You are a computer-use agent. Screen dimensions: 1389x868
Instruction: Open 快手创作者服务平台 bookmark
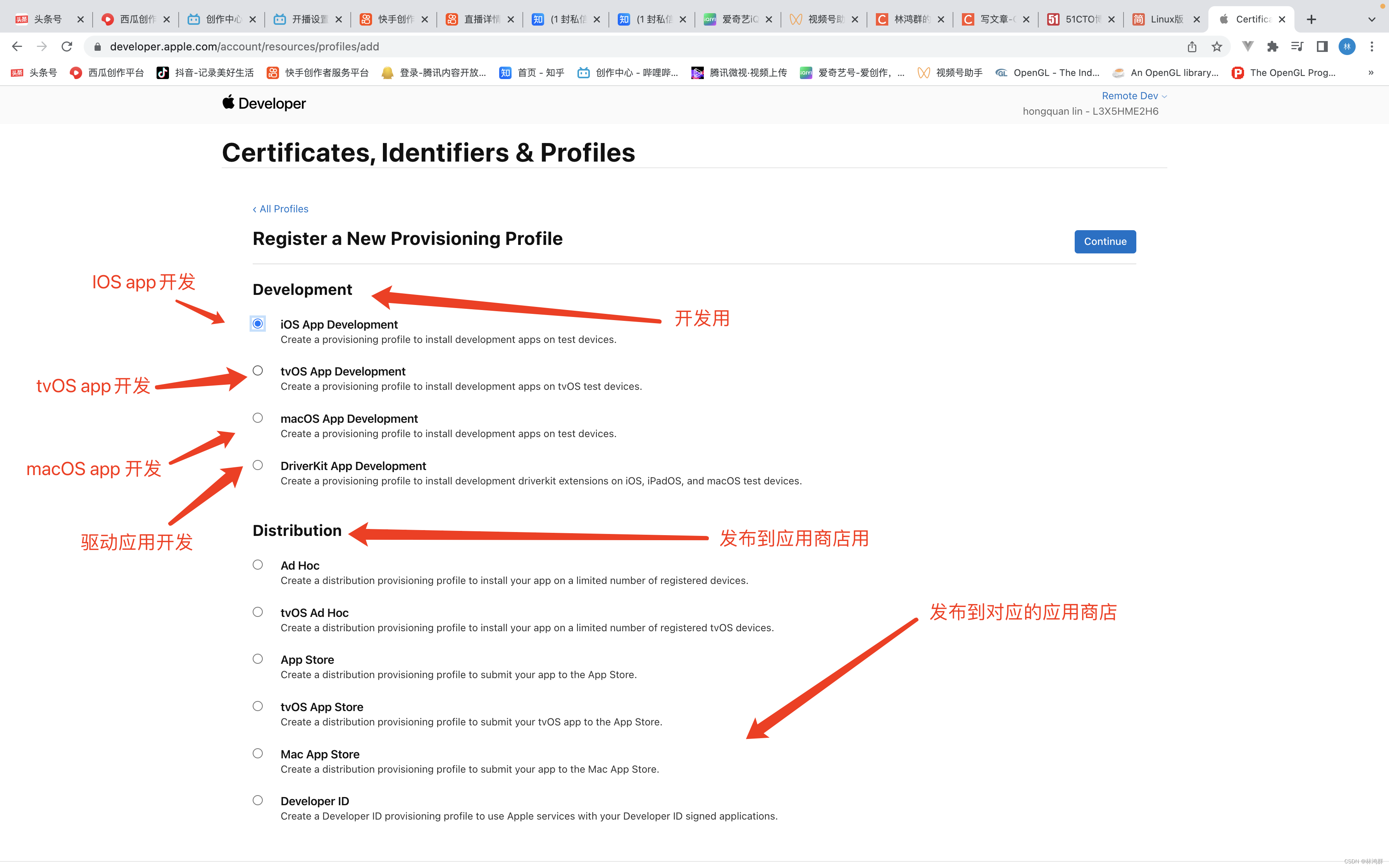click(x=318, y=73)
